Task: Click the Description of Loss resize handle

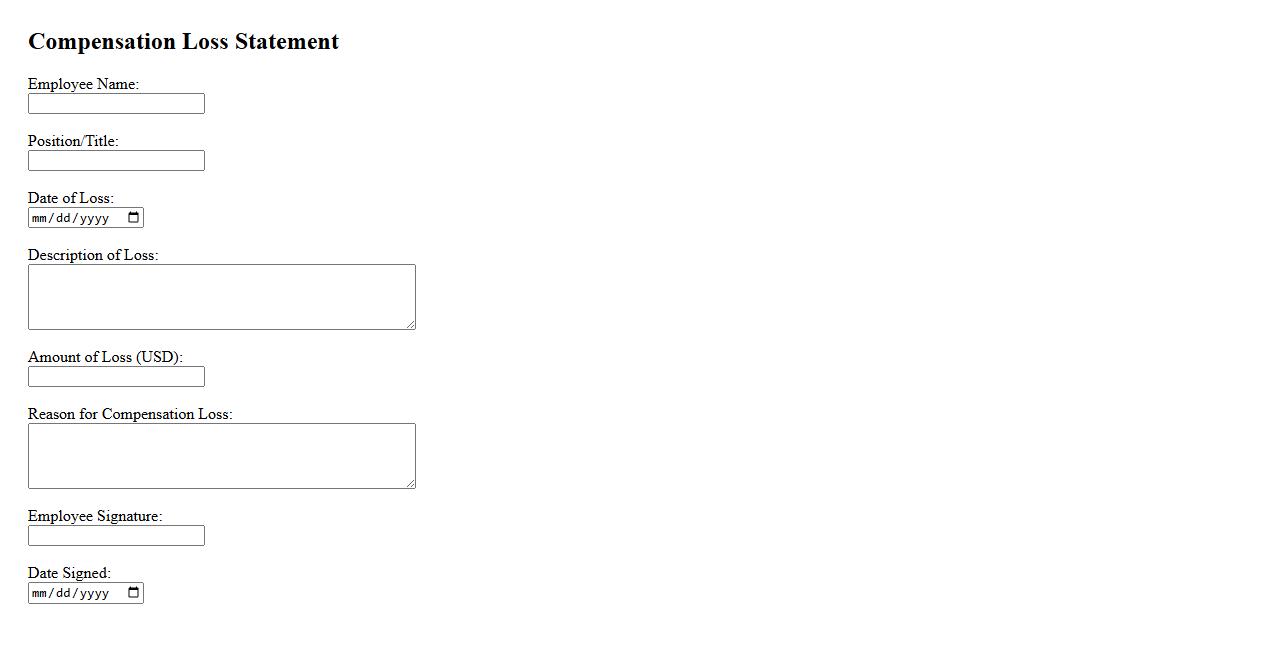Action: pyautogui.click(x=410, y=324)
